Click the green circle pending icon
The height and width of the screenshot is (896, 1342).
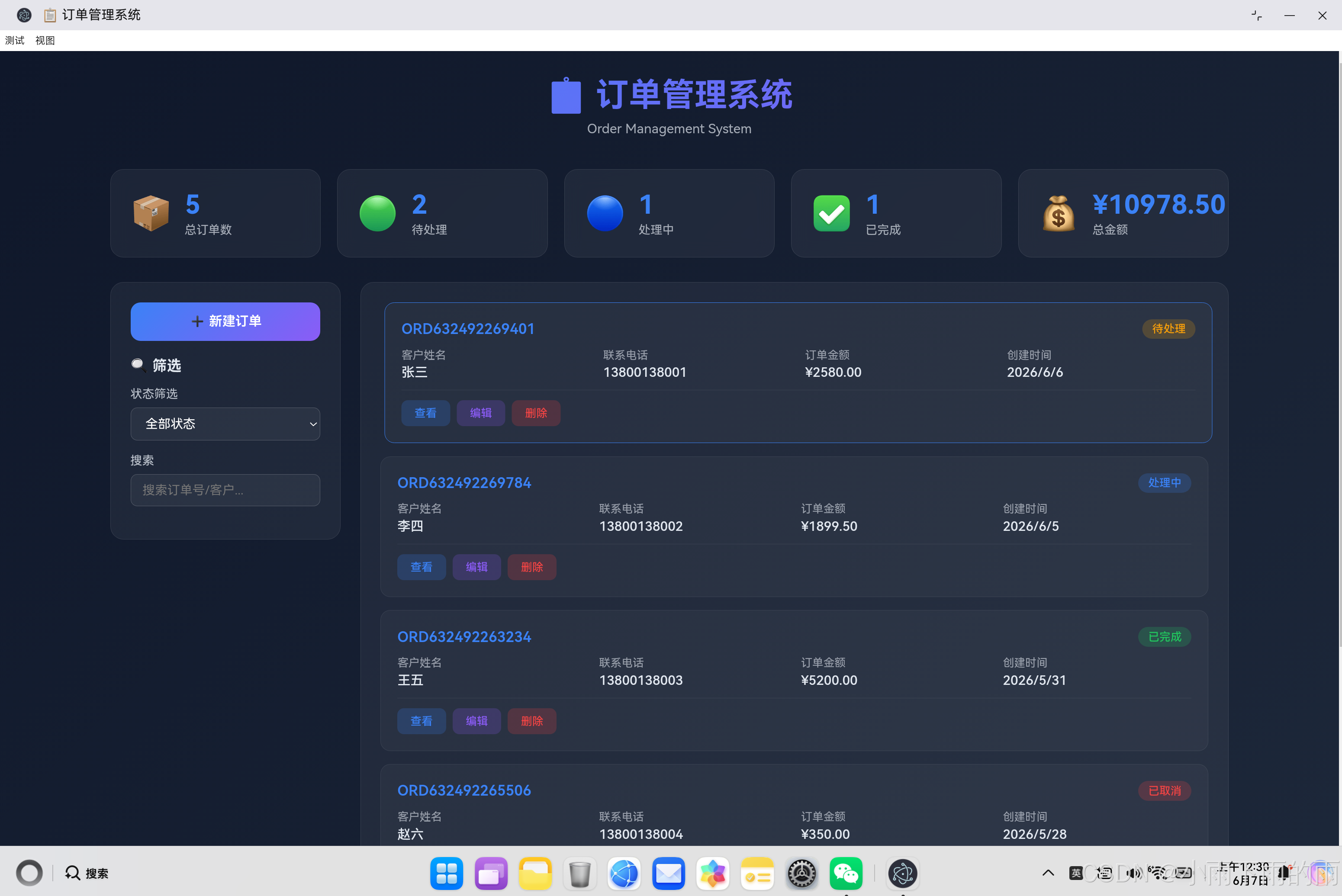[377, 213]
